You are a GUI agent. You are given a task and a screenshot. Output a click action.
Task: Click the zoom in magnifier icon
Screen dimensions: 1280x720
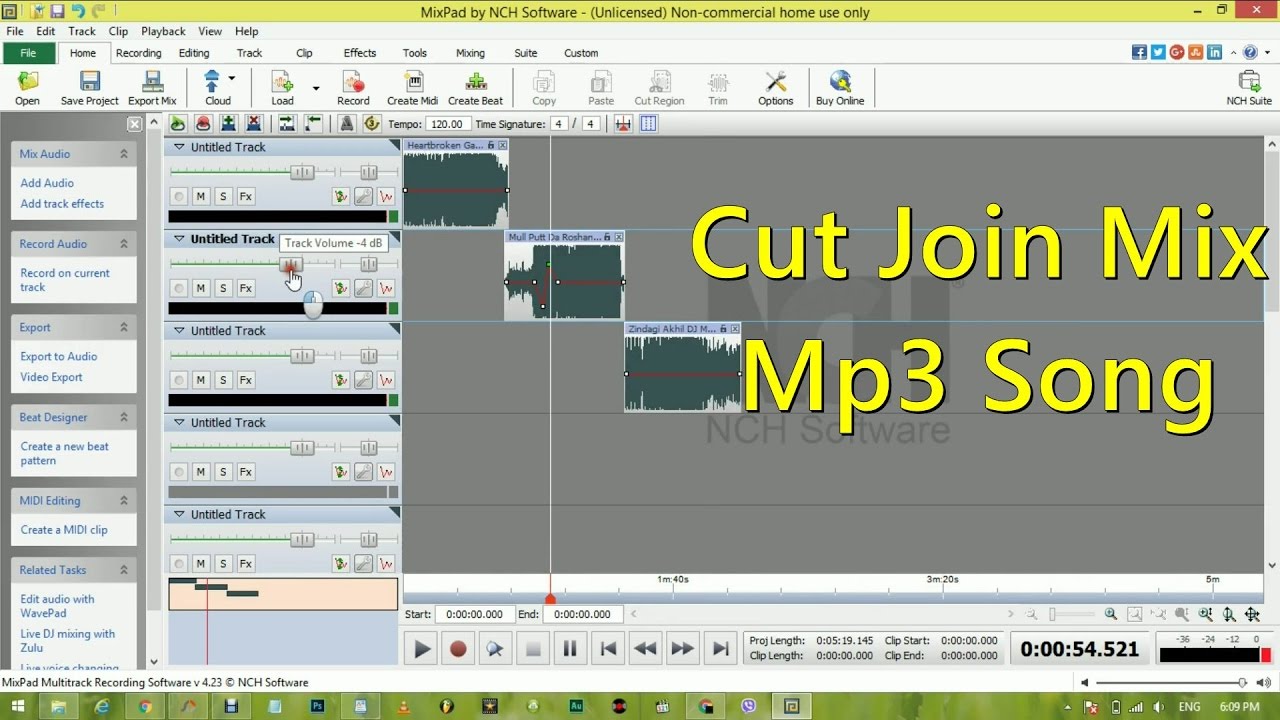[x=1111, y=614]
